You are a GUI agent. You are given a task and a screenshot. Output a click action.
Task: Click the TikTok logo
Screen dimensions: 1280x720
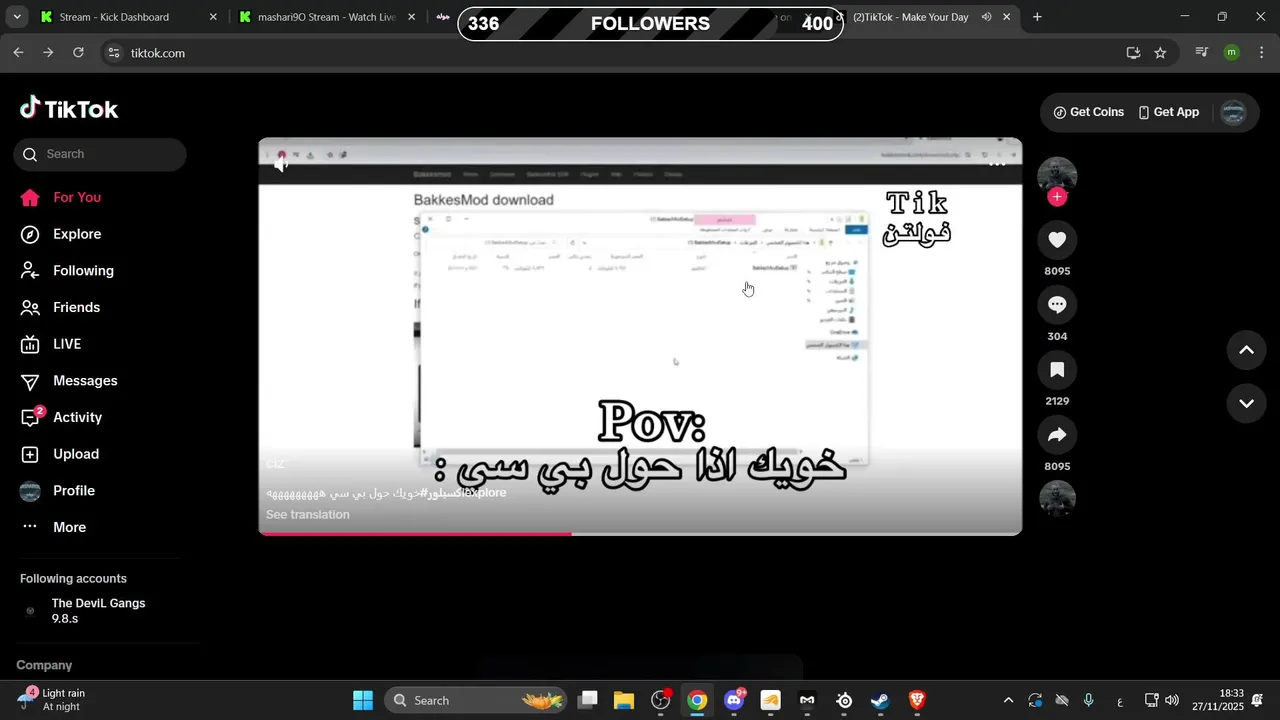69,109
